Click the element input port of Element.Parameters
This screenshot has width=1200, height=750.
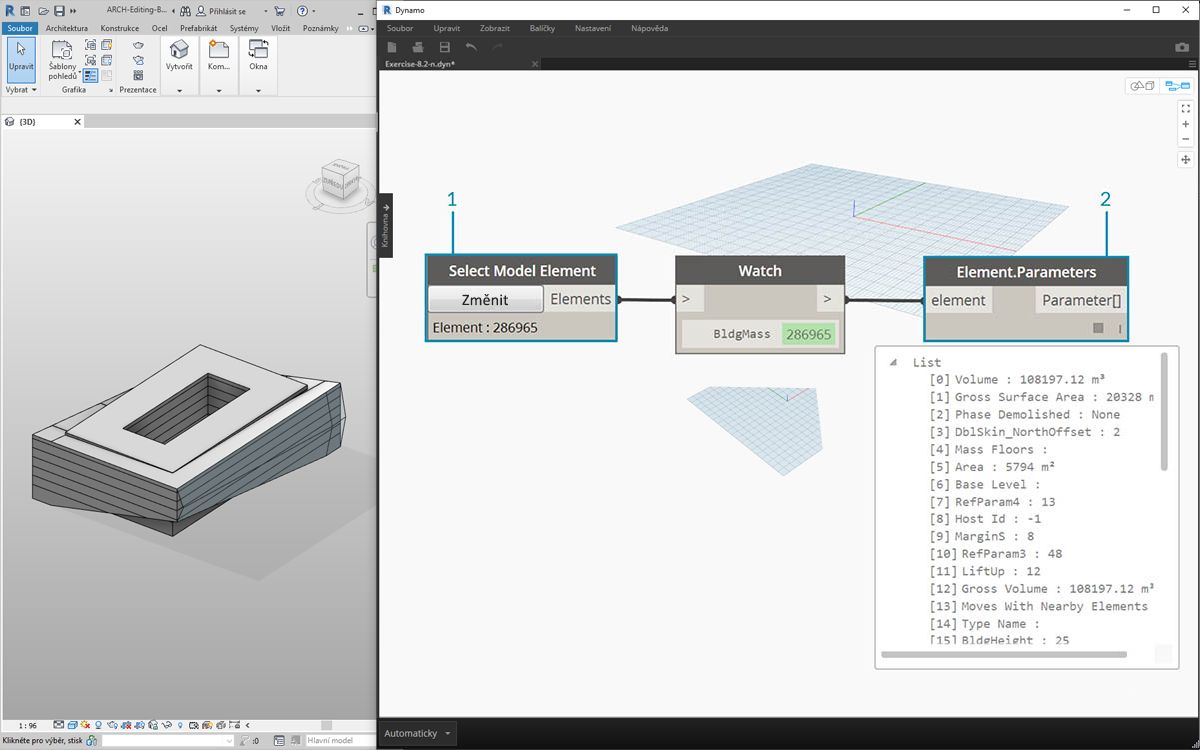(x=958, y=300)
